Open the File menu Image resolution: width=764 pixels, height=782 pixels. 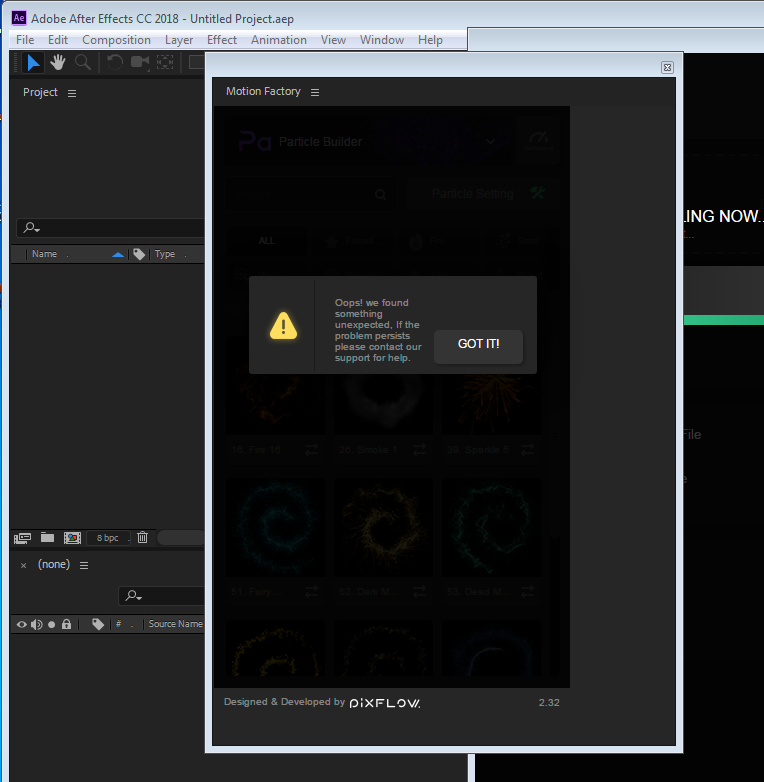click(x=25, y=40)
